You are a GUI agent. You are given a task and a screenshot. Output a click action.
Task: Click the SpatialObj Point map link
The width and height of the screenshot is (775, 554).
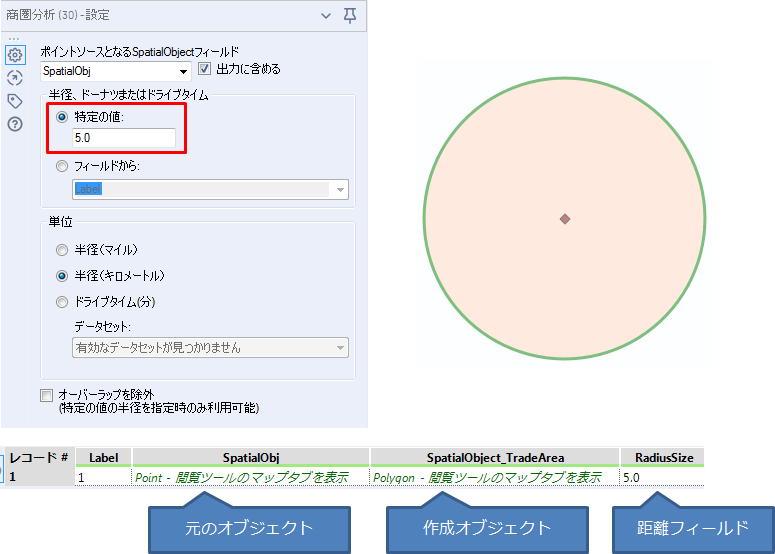pos(240,478)
